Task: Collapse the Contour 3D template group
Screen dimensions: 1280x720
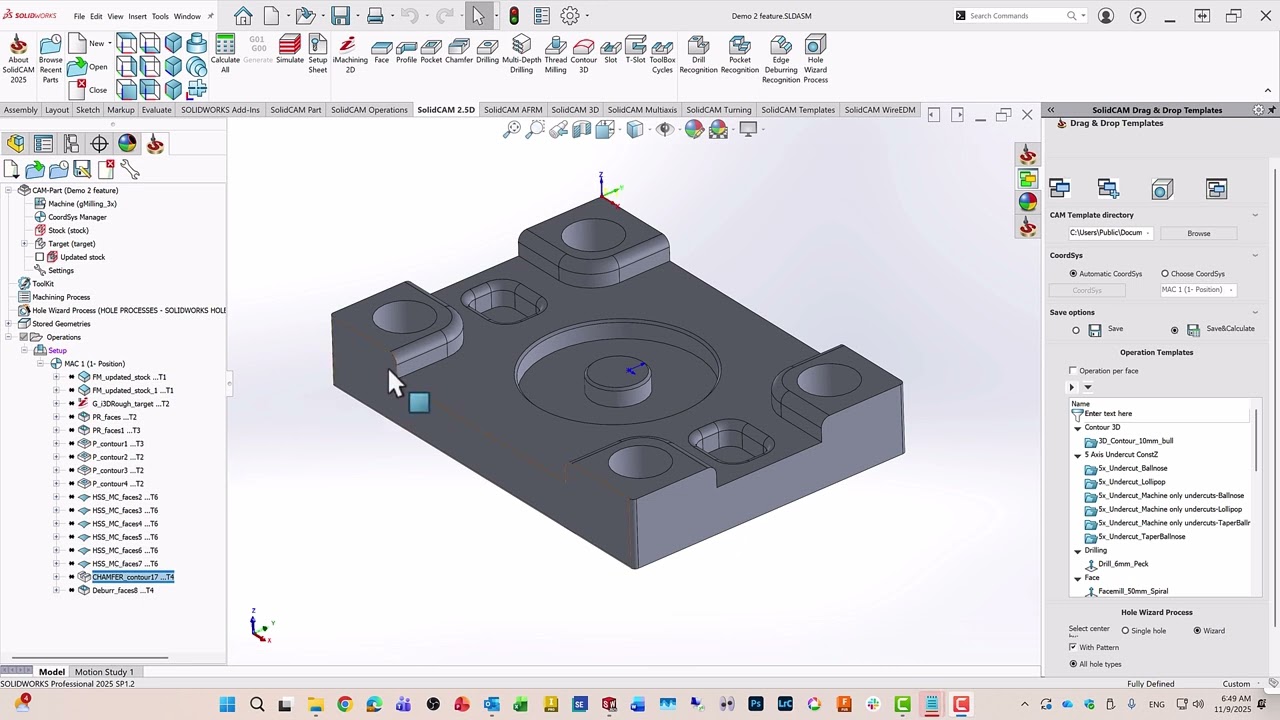Action: 1078,428
